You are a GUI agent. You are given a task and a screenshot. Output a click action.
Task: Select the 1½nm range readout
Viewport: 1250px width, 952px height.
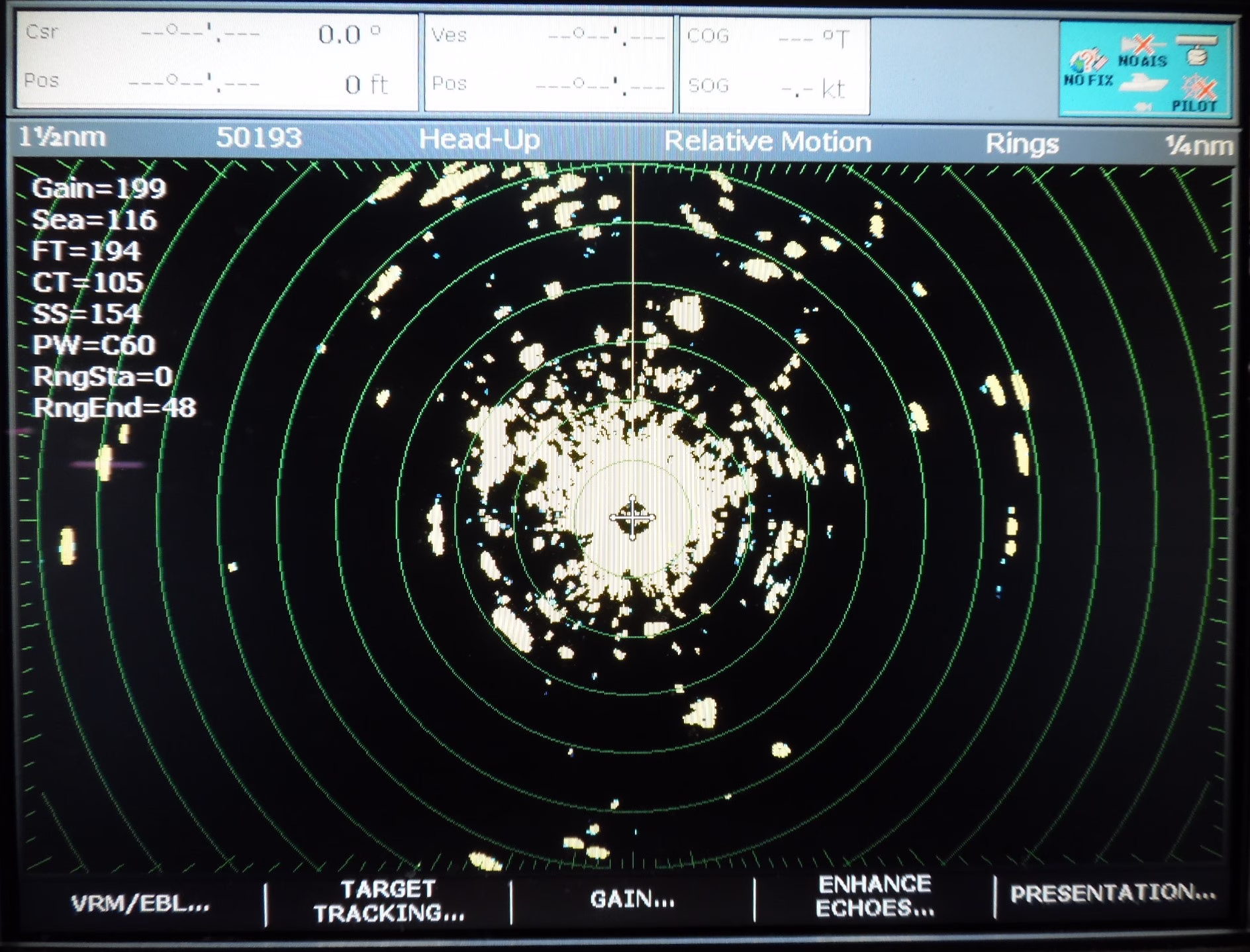[62, 137]
